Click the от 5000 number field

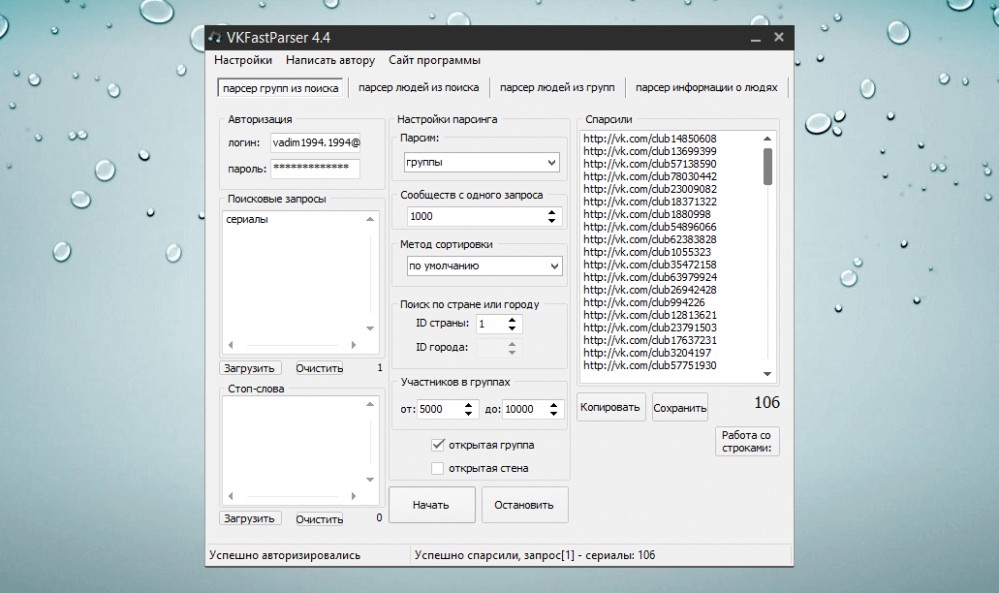[x=438, y=409]
